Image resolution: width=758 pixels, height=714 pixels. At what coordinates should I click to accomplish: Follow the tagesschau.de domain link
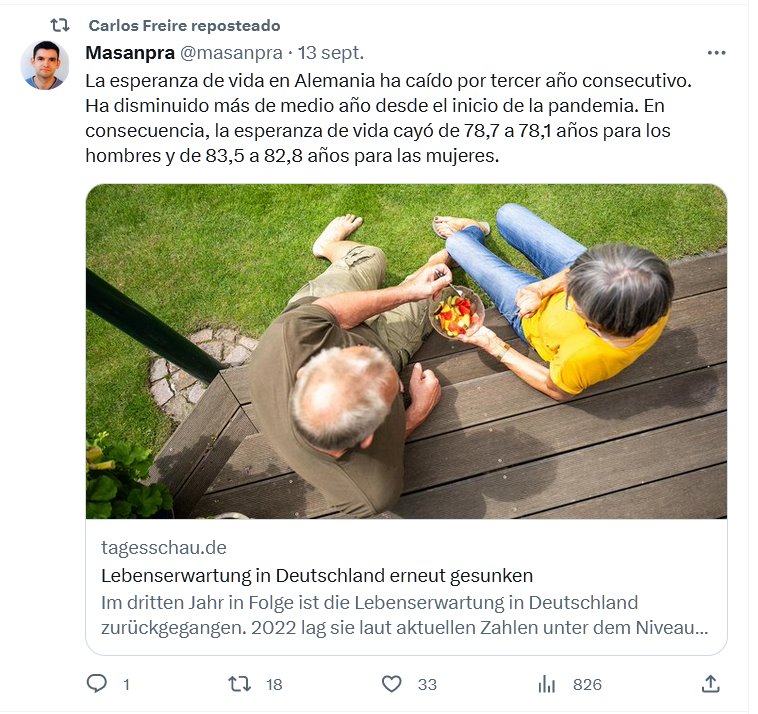tap(164, 547)
